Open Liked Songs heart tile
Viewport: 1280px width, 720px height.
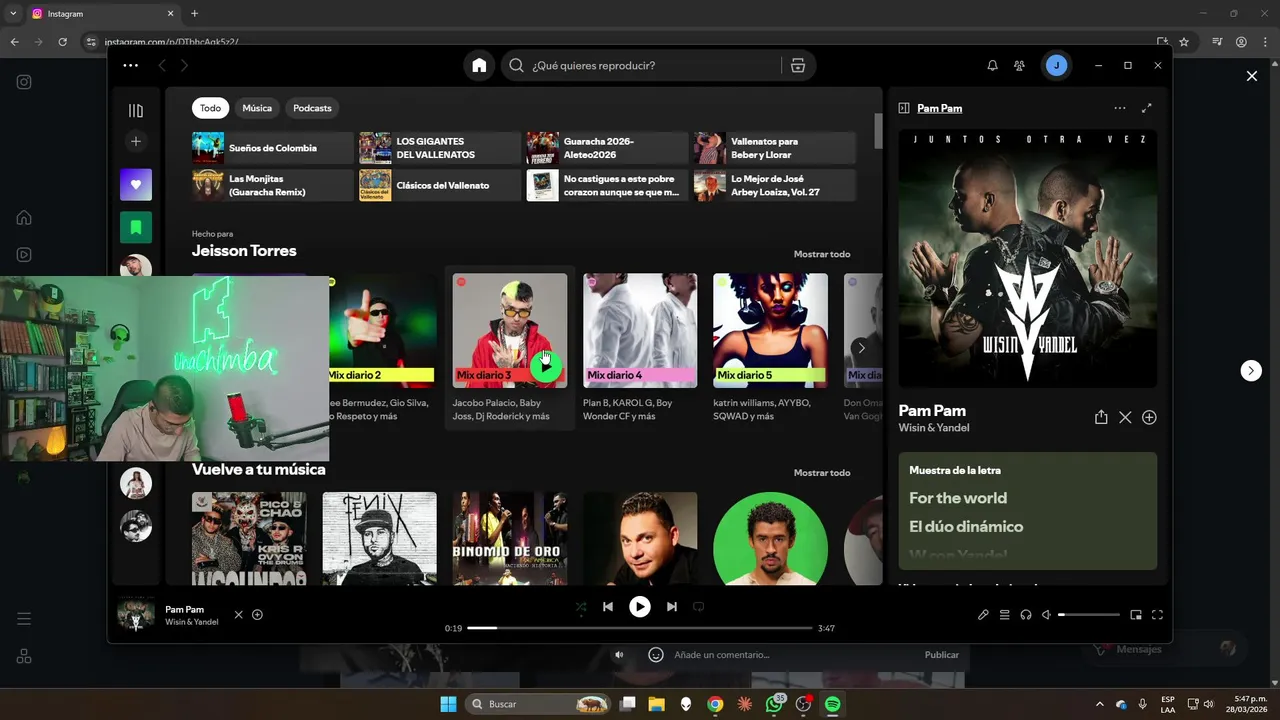(136, 184)
